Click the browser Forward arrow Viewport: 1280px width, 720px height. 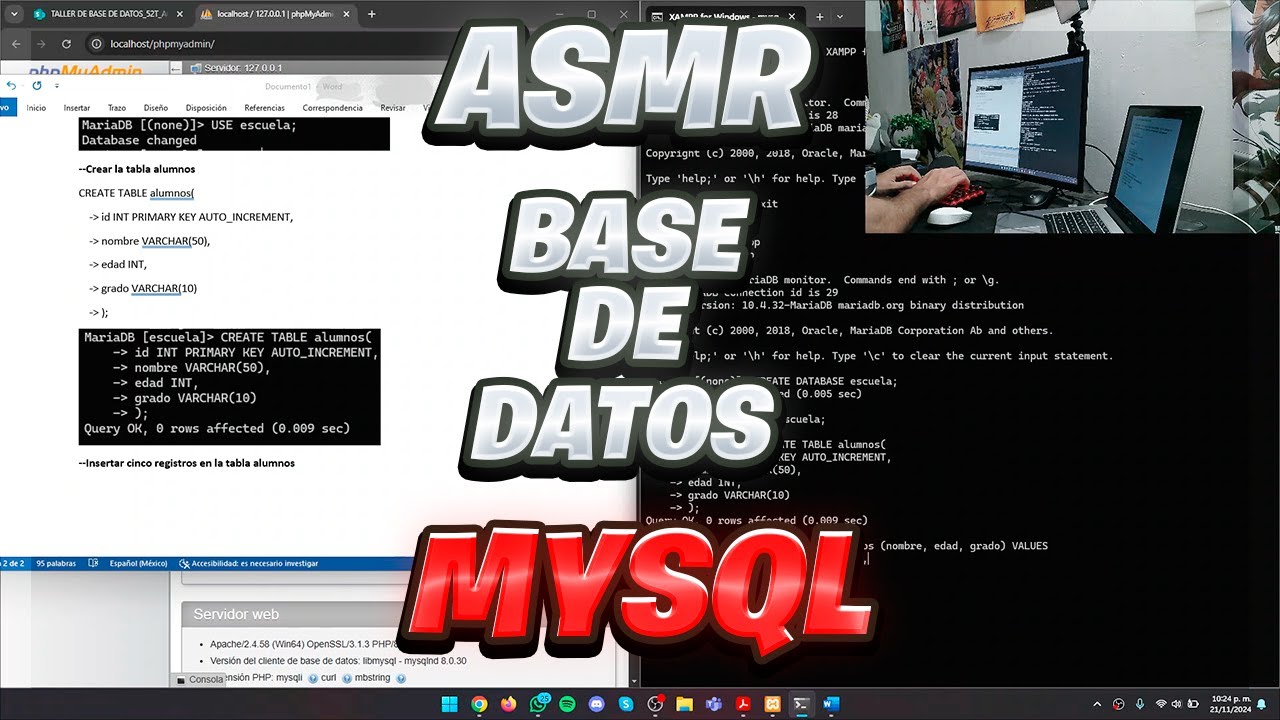point(41,44)
